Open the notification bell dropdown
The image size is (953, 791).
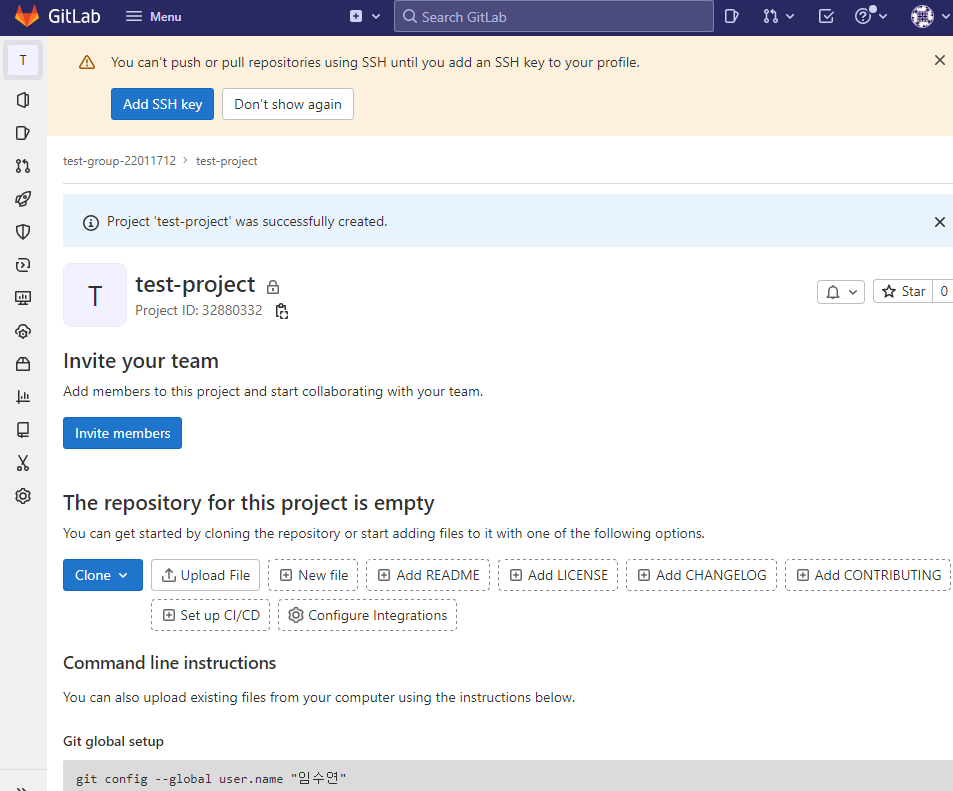pos(841,292)
